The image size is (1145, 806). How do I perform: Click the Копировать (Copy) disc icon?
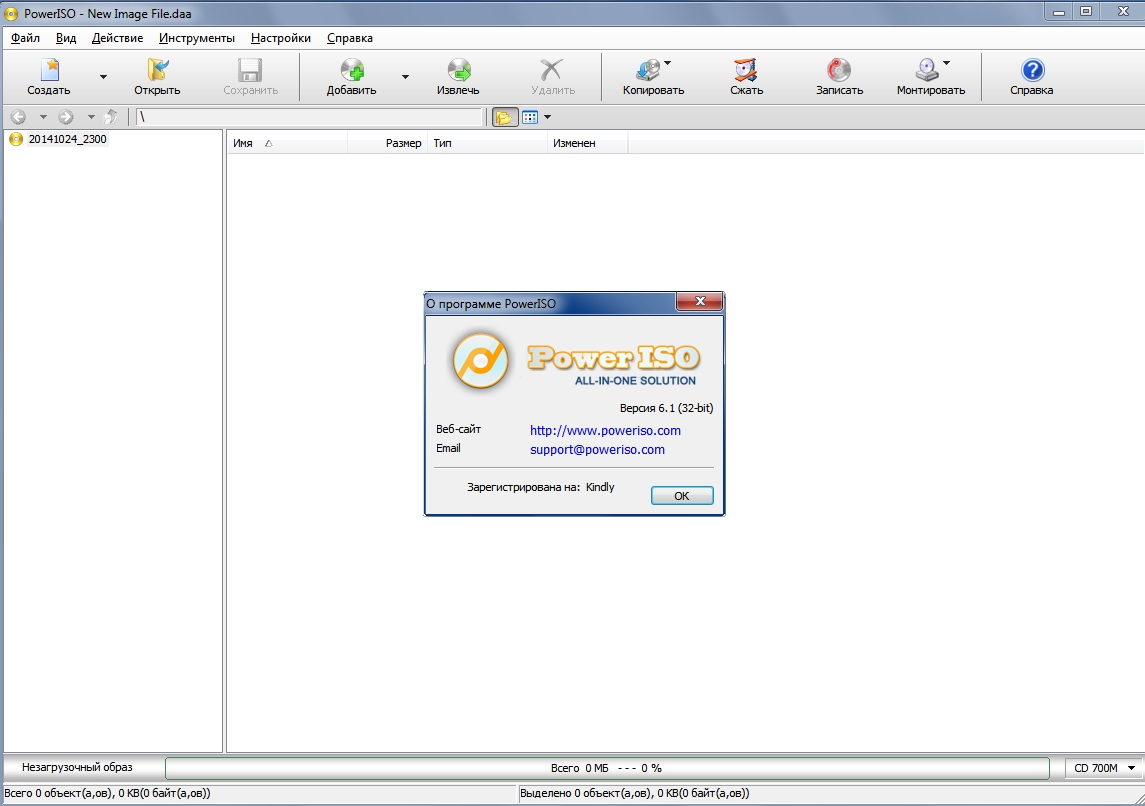click(x=648, y=70)
